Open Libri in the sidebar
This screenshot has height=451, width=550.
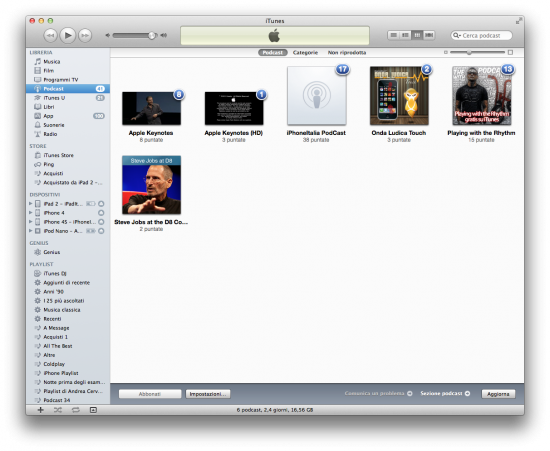(68, 107)
